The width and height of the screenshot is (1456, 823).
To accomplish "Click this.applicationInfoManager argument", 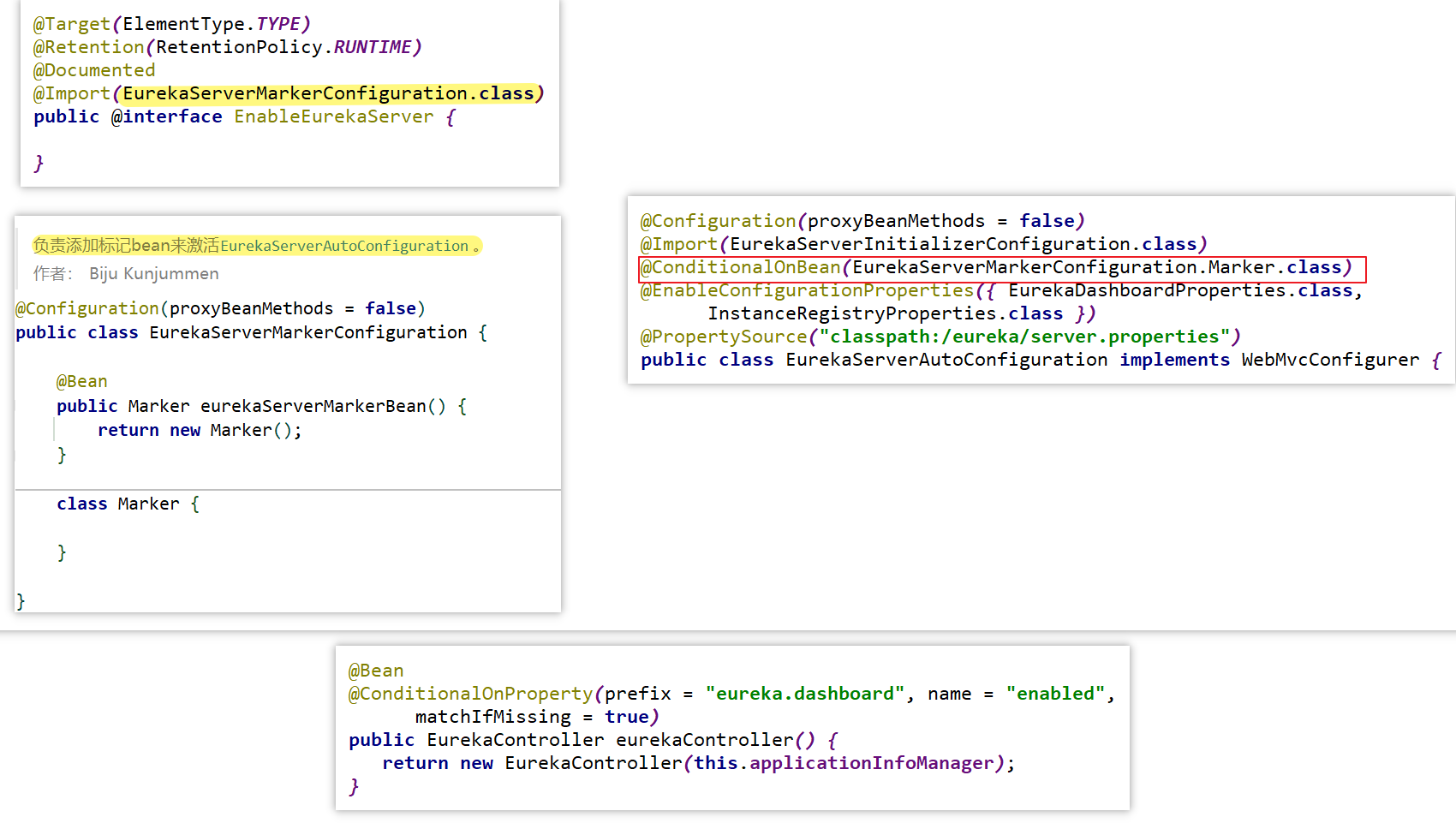I will (x=844, y=763).
